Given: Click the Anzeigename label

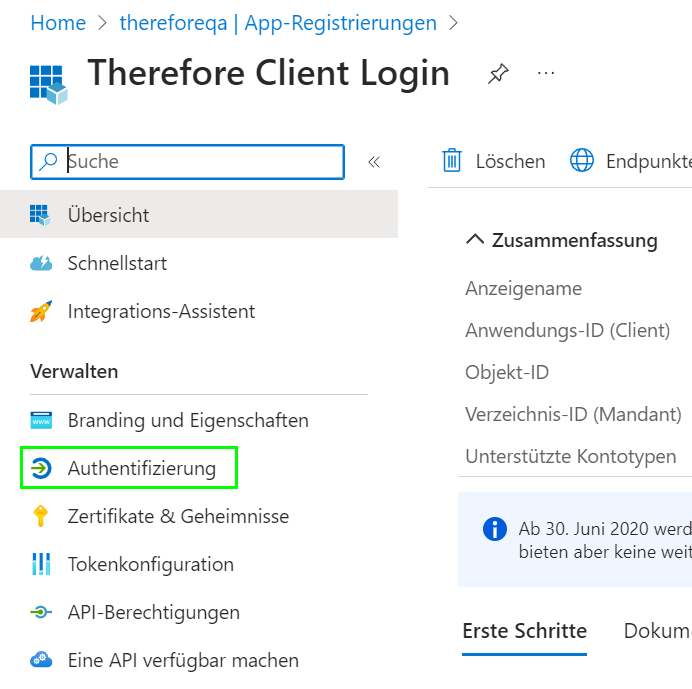Looking at the screenshot, I should coord(523,288).
